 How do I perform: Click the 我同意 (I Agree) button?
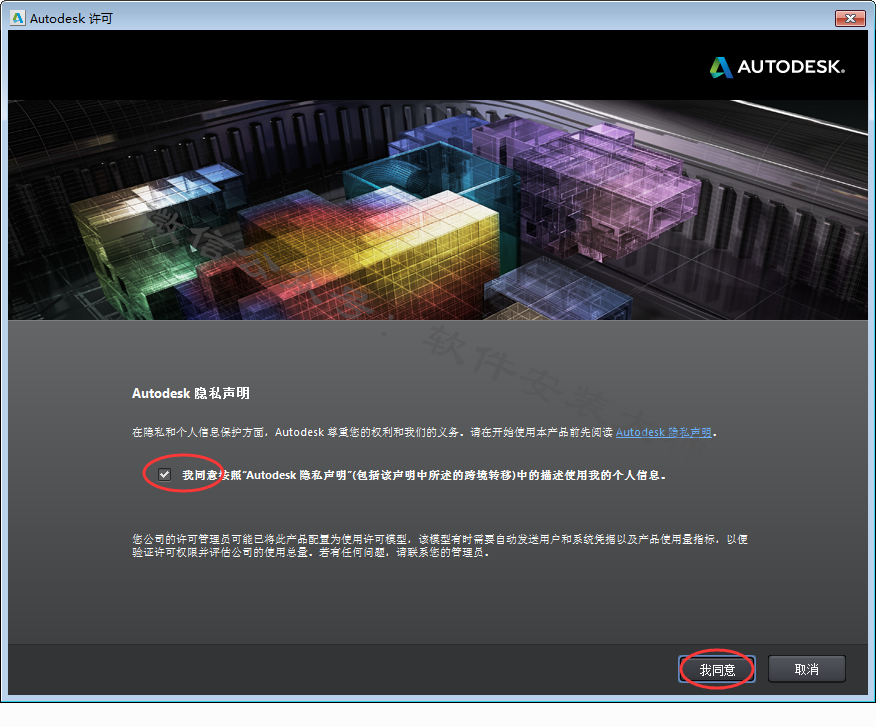click(717, 669)
